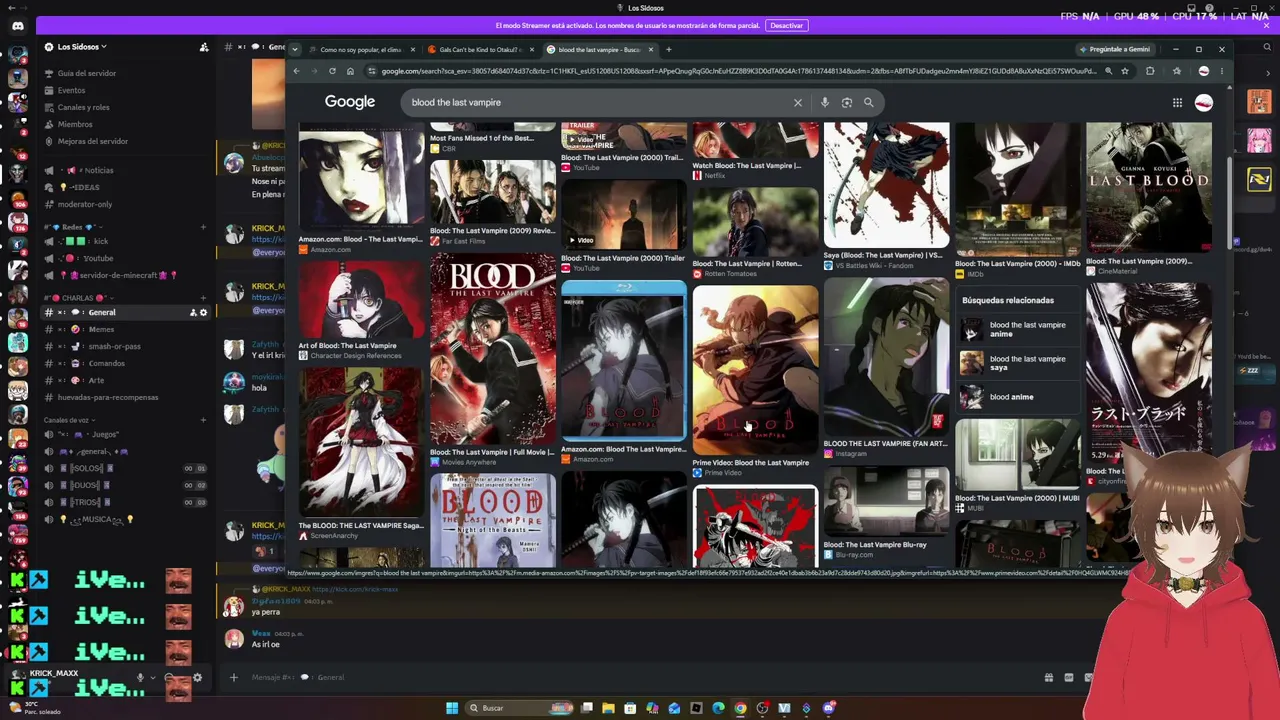Submit search with magnifier icon
The height and width of the screenshot is (720, 1280).
coord(869,102)
